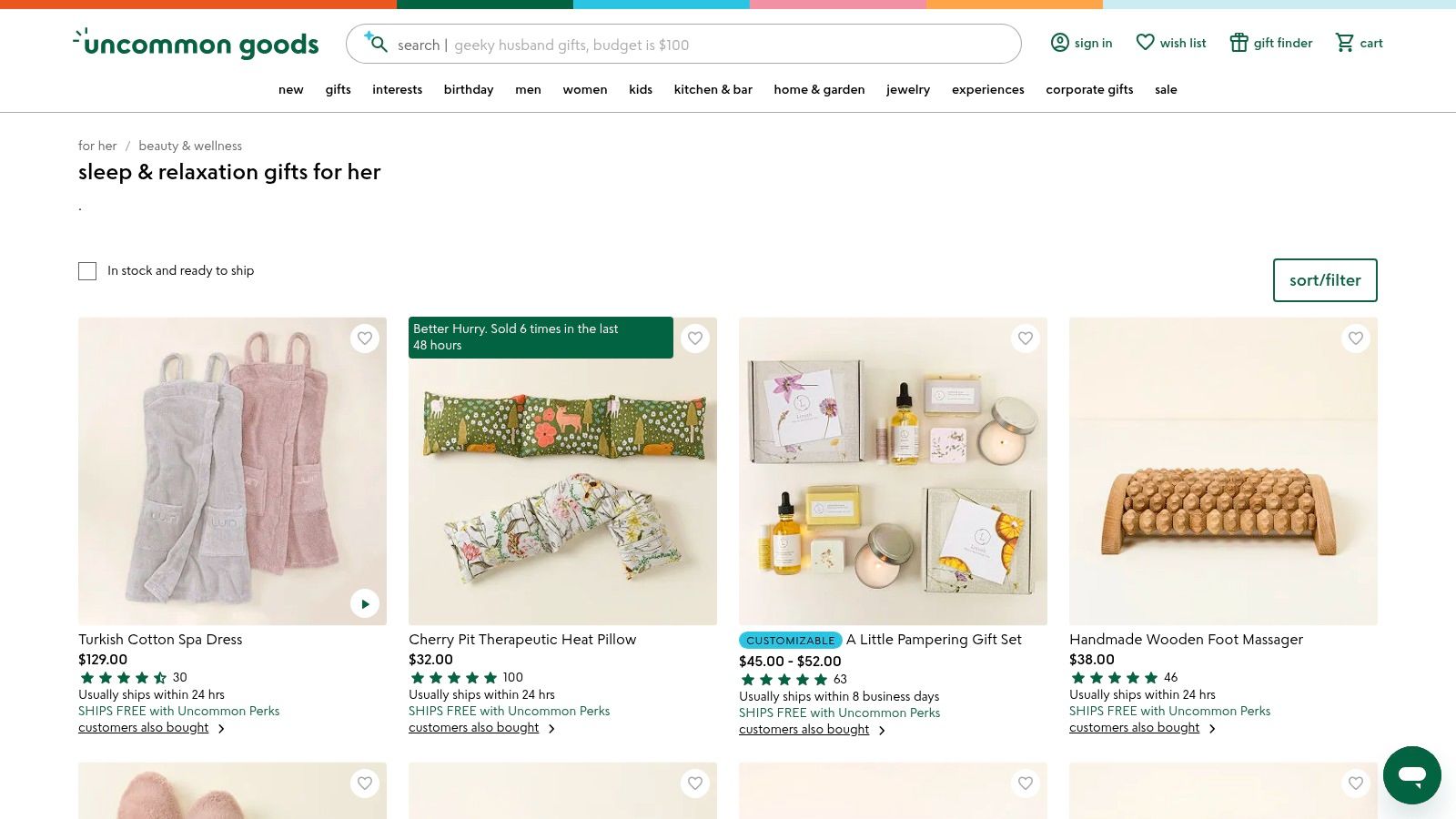The width and height of the screenshot is (1456, 819).
Task: Click the $45.00 - $52.00 price text
Action: click(x=790, y=662)
